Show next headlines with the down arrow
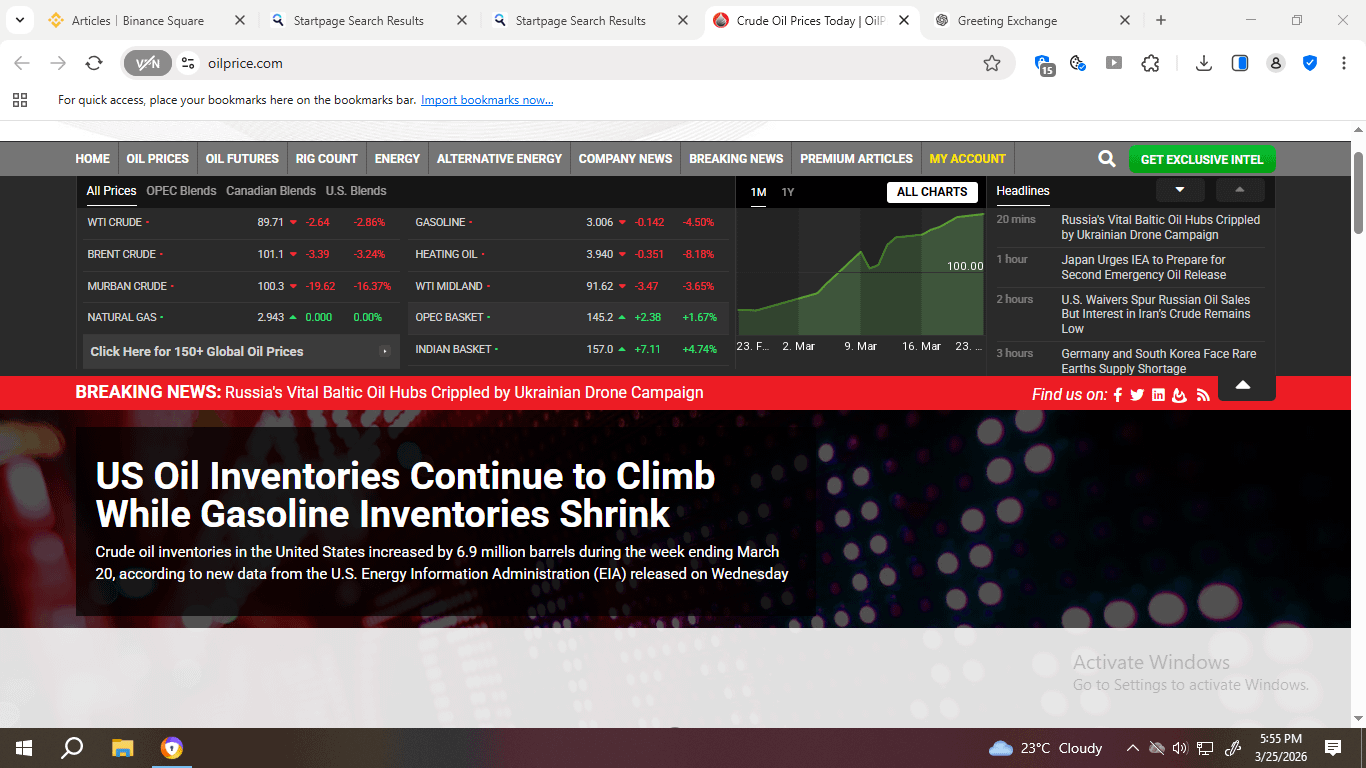Screen dimensions: 1366x768 [x=1180, y=190]
